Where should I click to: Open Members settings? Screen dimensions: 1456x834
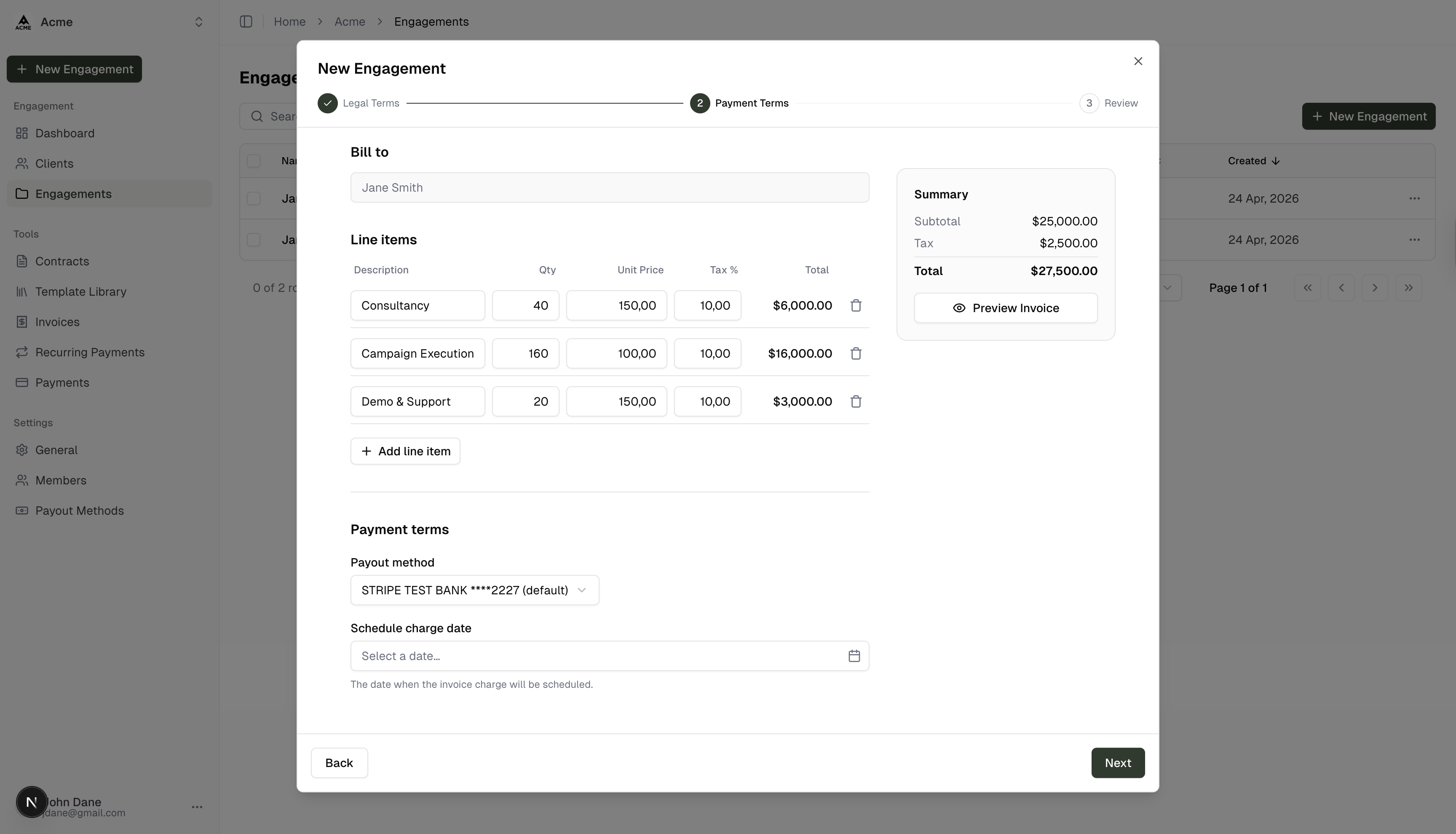(x=110, y=480)
